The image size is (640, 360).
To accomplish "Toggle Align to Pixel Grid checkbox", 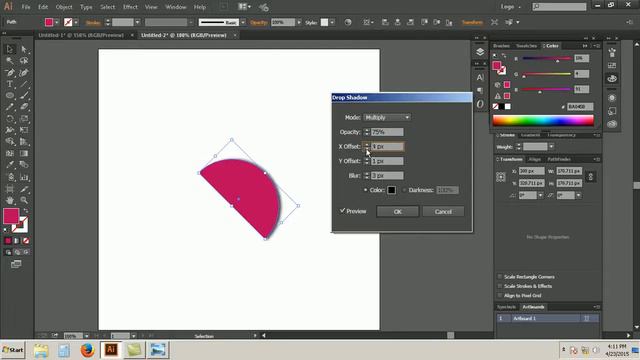I will 500,296.
